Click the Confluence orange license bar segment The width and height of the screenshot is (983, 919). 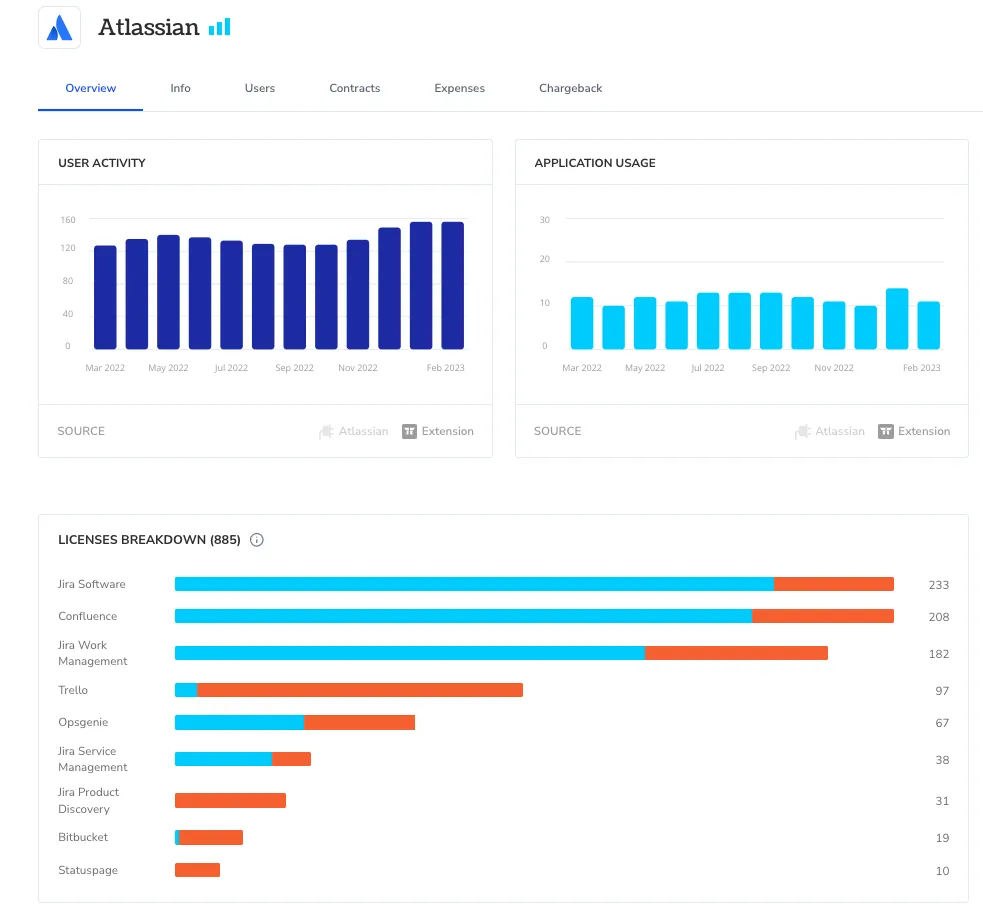[x=823, y=616]
